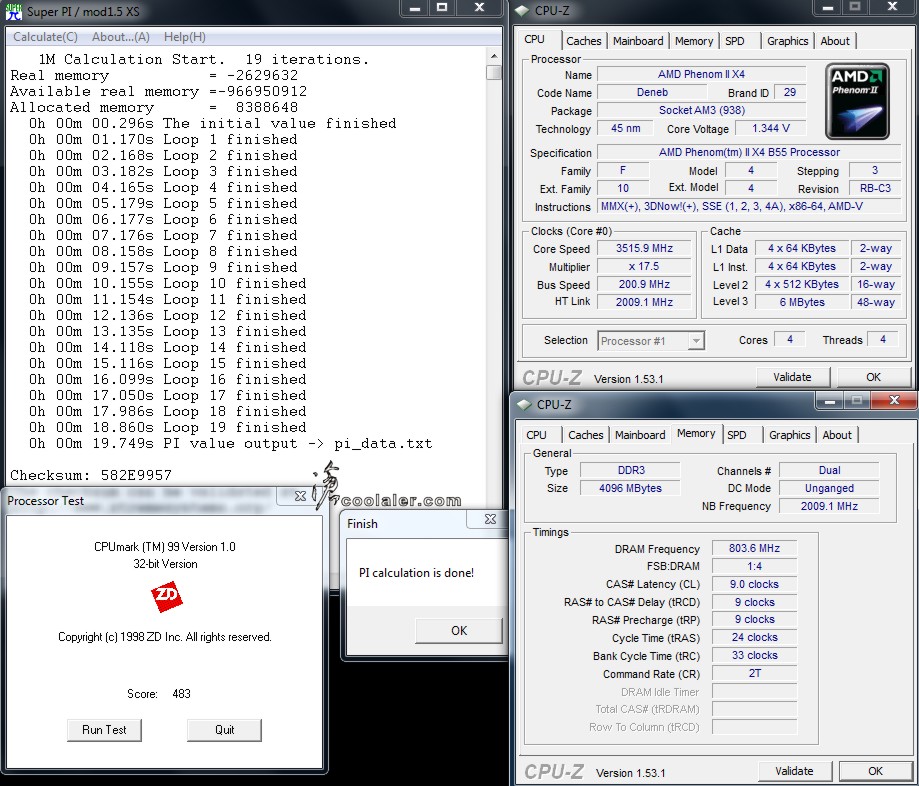The image size is (919, 786).
Task: Click the Super PI vertical scrollbar thumb
Action: [x=494, y=72]
